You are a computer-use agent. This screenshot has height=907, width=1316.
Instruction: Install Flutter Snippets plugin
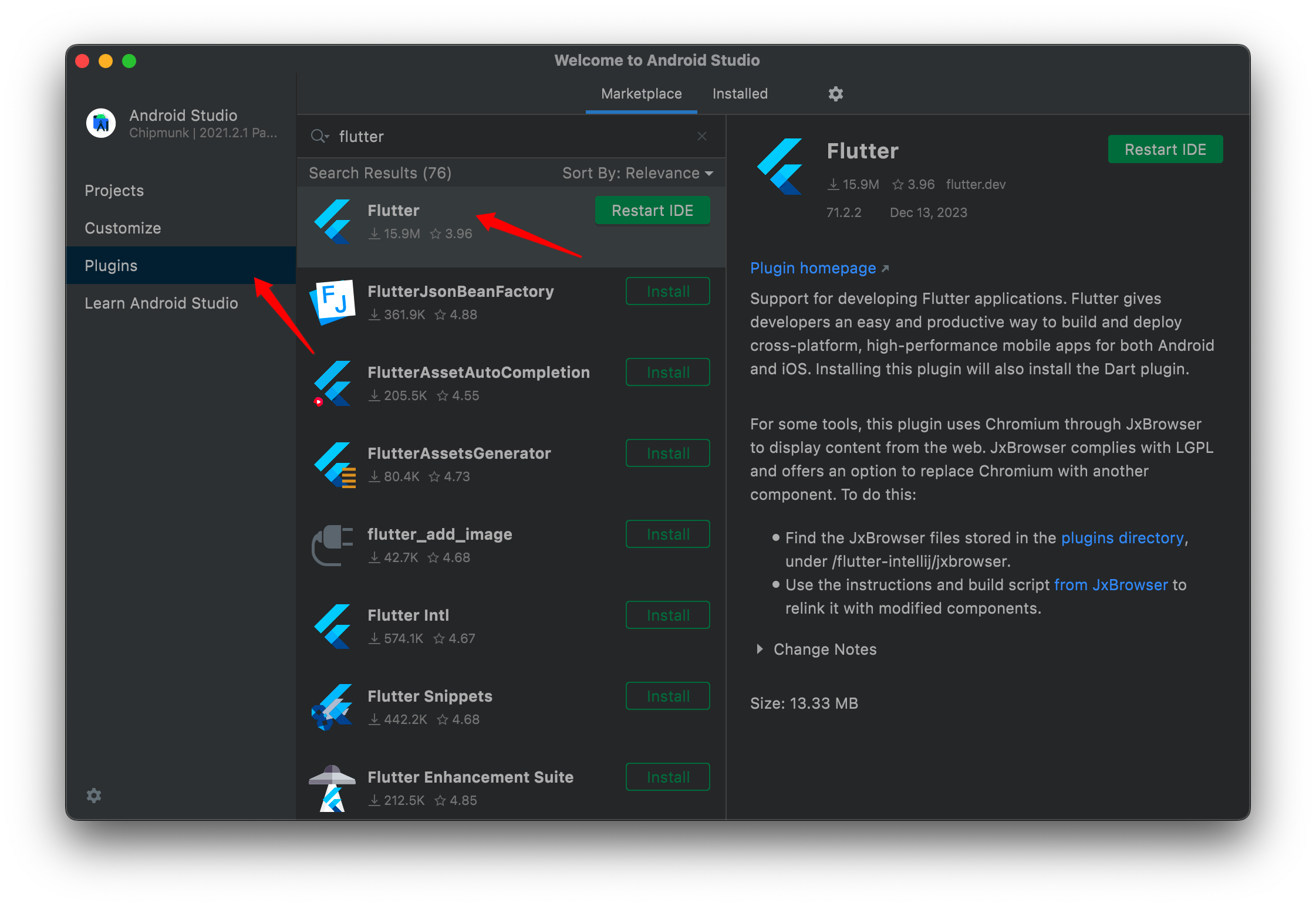click(668, 696)
